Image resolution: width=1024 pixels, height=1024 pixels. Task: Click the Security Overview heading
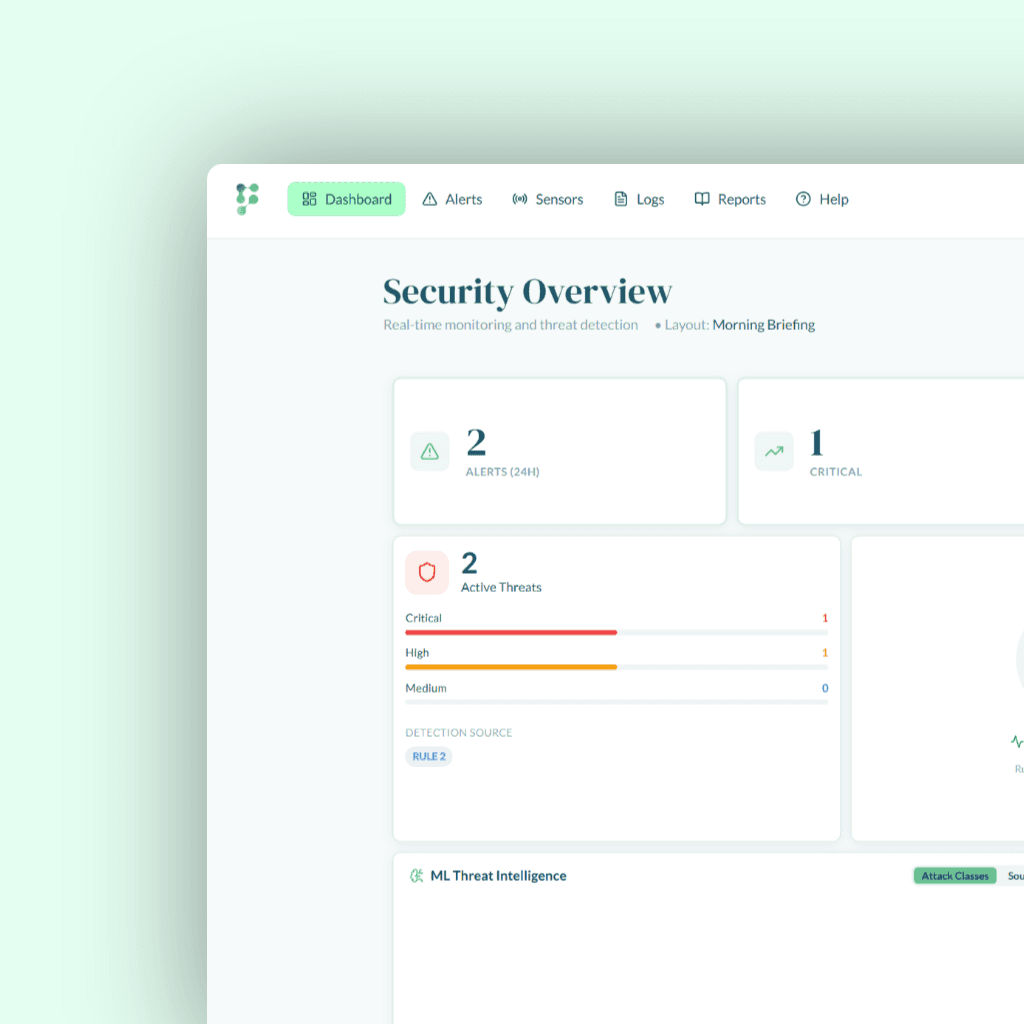click(x=527, y=291)
